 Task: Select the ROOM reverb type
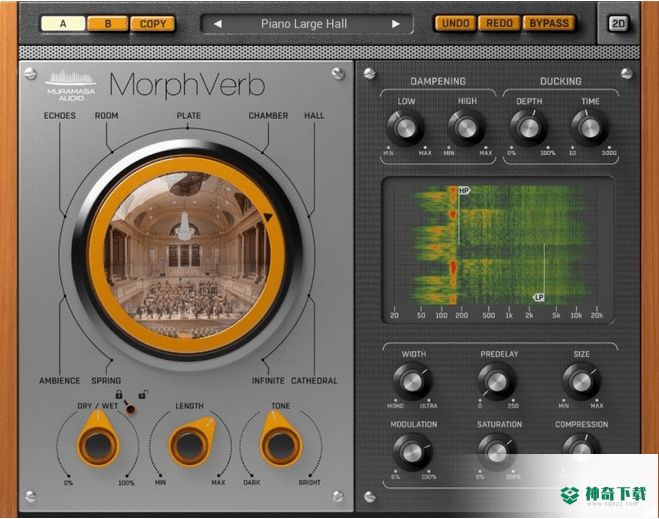[106, 116]
